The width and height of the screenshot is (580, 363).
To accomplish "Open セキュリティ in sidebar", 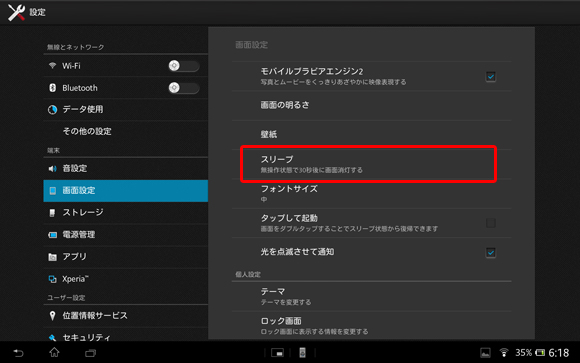I will click(125, 334).
